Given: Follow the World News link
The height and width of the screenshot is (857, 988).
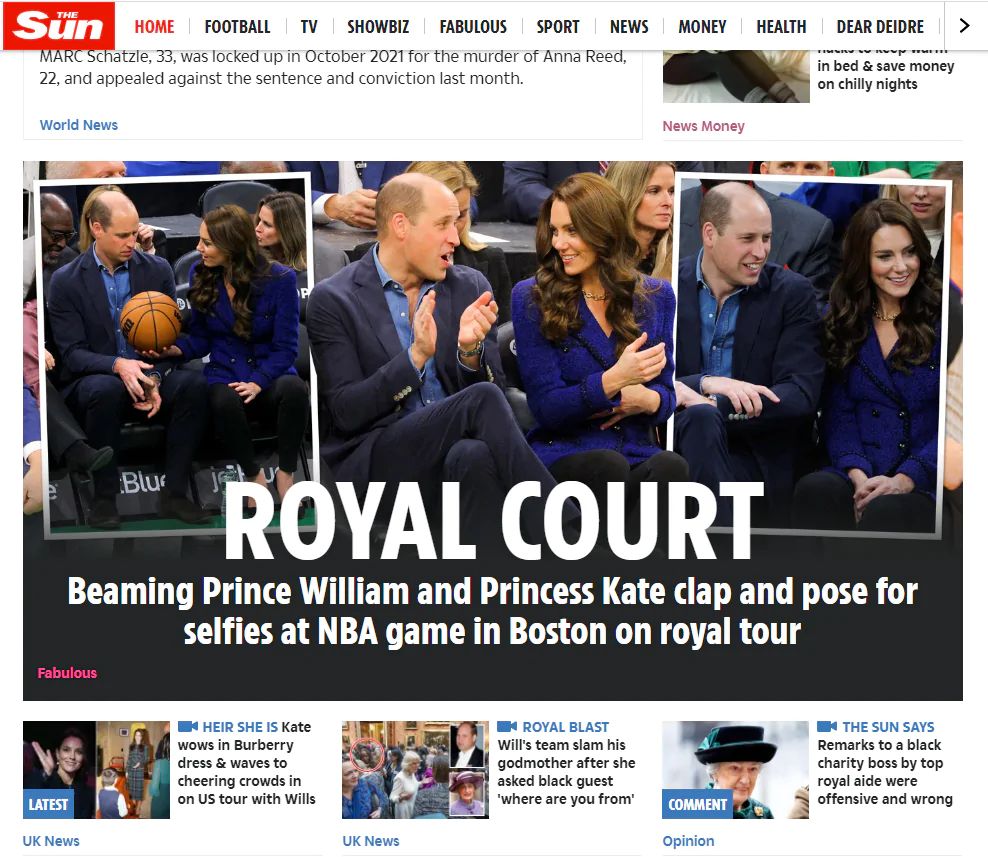Looking at the screenshot, I should (79, 125).
